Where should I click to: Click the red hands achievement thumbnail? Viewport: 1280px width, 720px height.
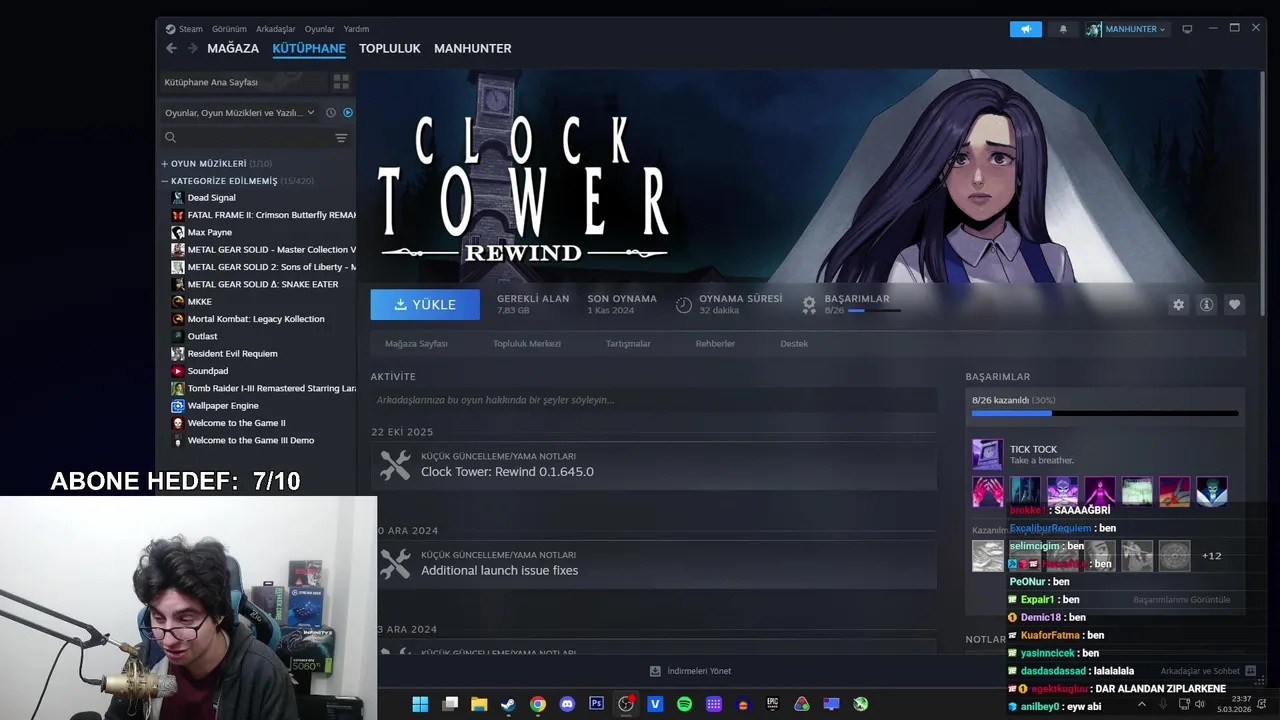coord(988,492)
